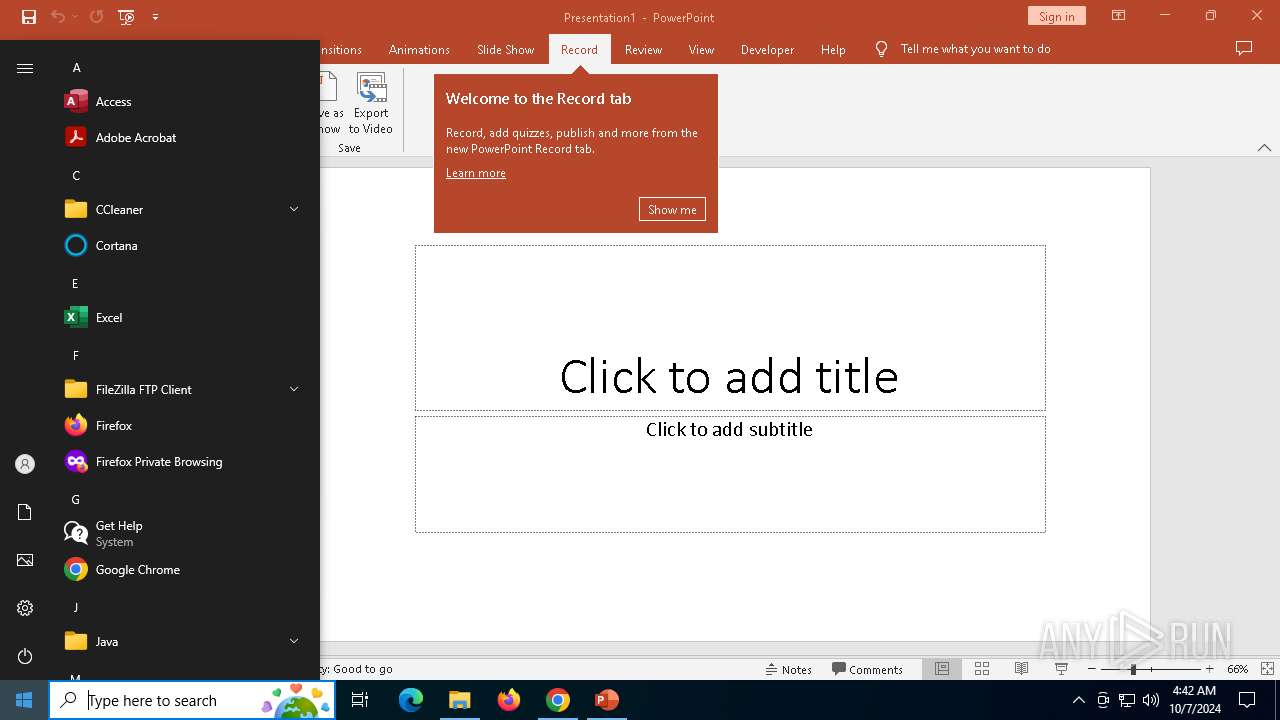Select the Record ribbon tab

point(579,49)
